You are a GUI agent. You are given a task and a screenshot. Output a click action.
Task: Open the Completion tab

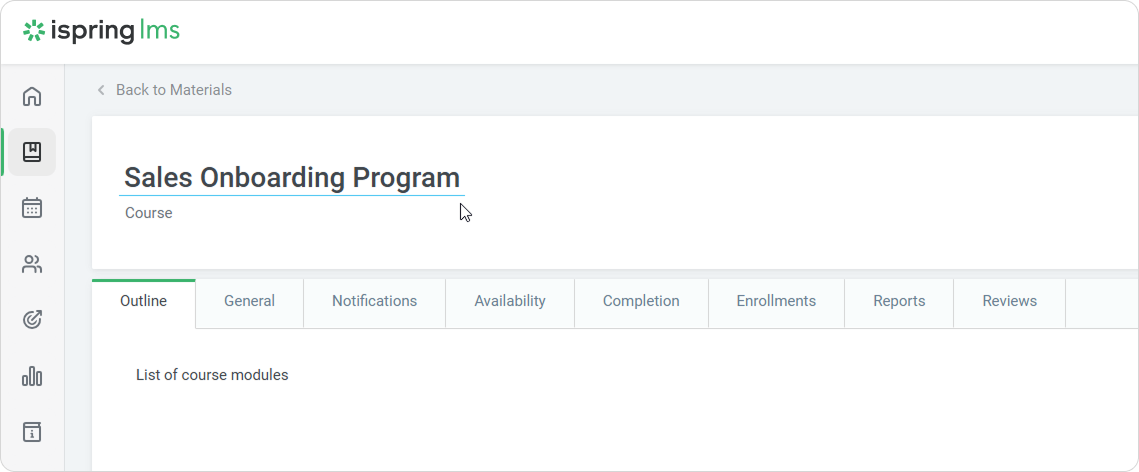pos(641,301)
